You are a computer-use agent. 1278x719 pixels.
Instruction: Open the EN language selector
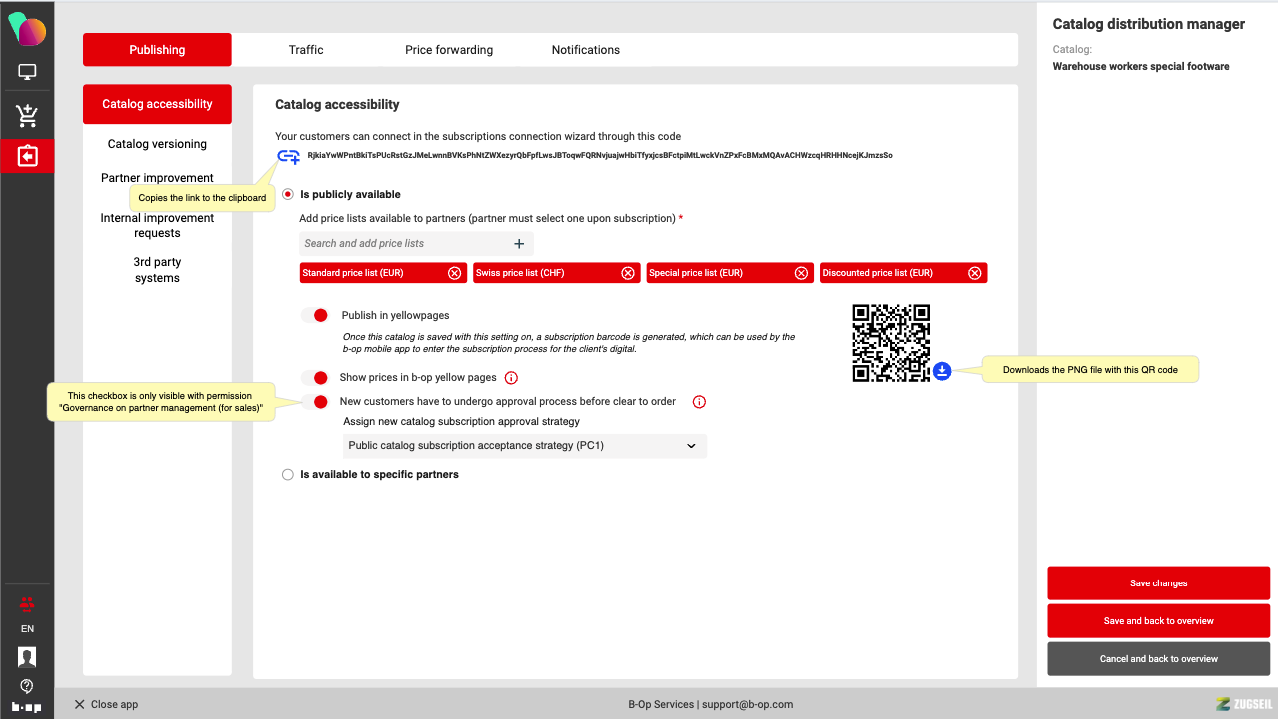[27, 629]
